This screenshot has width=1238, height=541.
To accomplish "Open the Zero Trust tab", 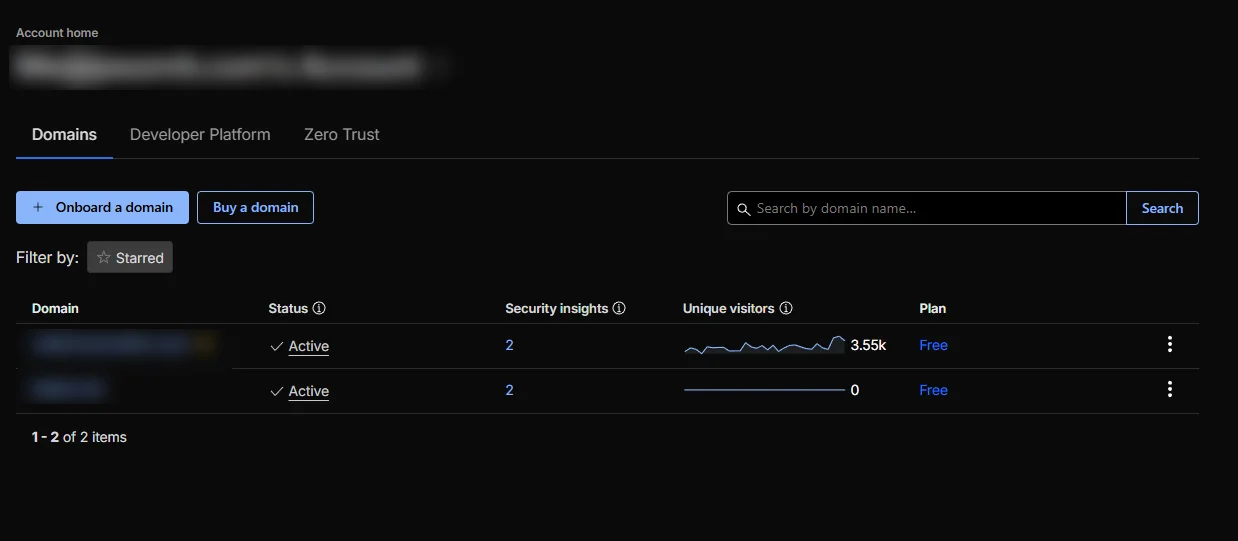I will 342,134.
